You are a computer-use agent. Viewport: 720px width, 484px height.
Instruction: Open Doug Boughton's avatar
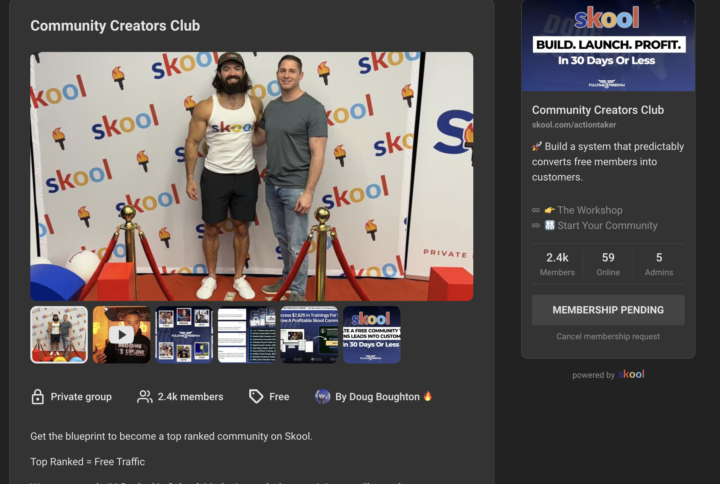pos(322,396)
